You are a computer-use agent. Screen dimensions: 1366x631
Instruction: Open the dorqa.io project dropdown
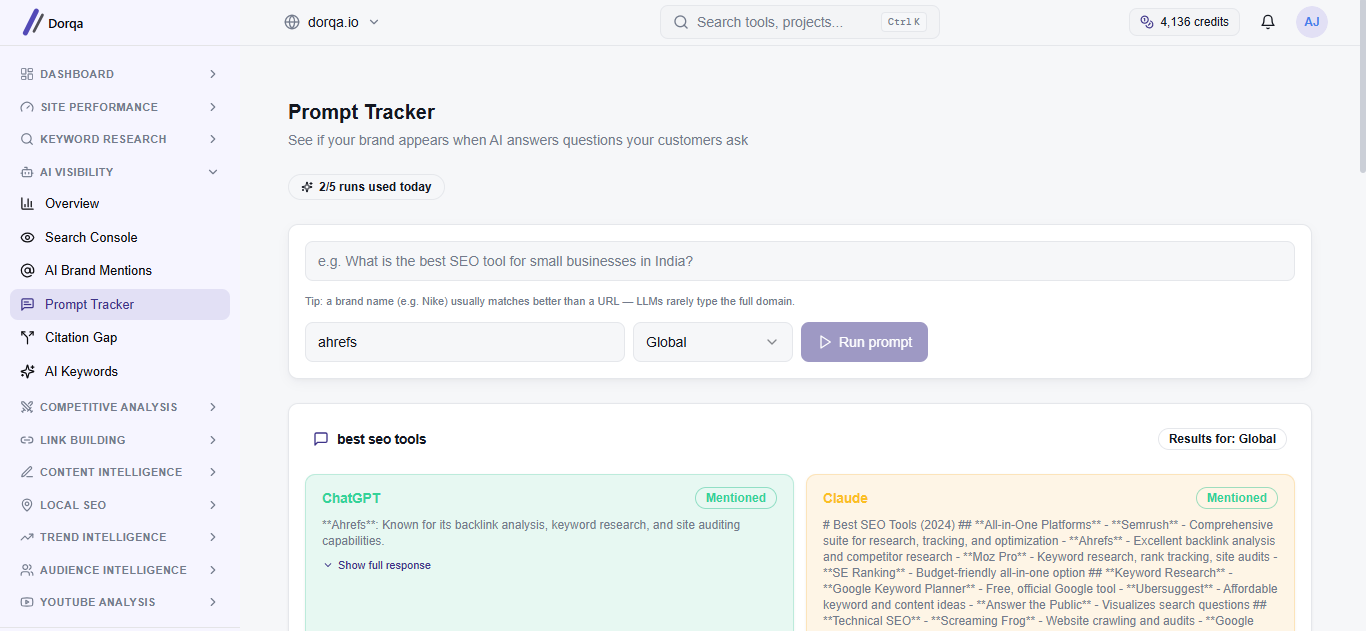click(x=332, y=22)
